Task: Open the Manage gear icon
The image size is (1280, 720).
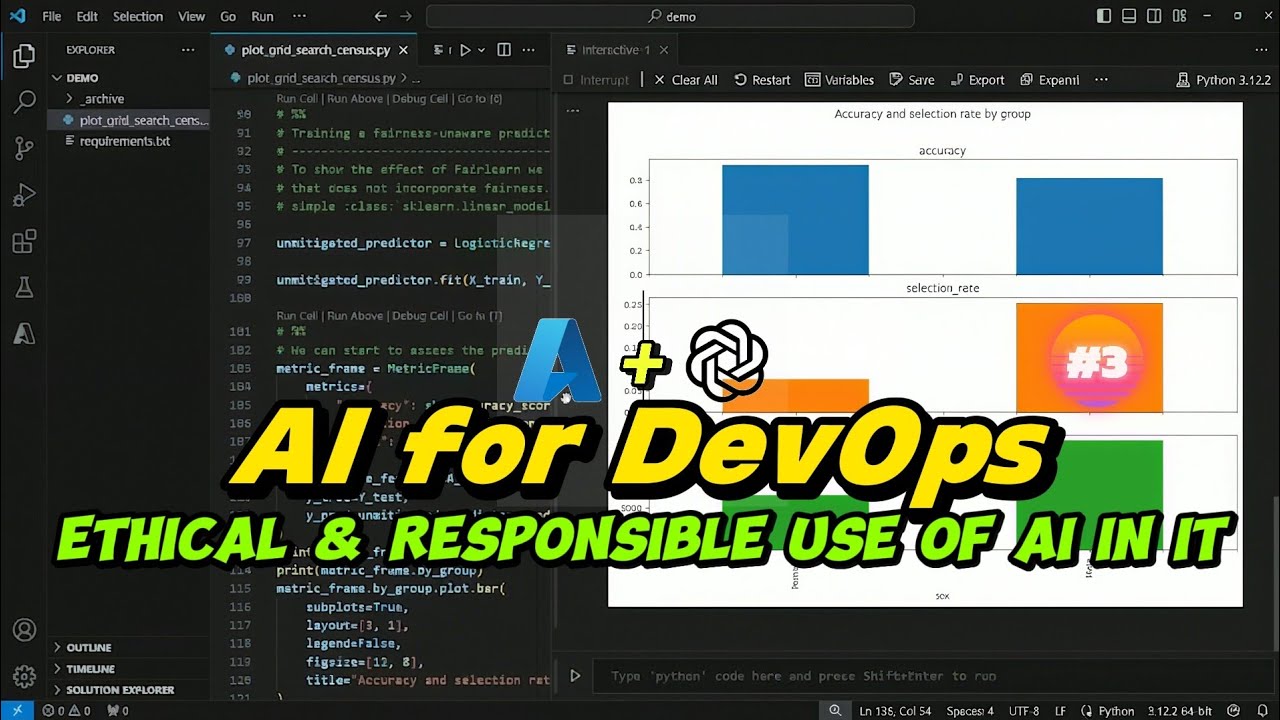Action: tap(24, 677)
